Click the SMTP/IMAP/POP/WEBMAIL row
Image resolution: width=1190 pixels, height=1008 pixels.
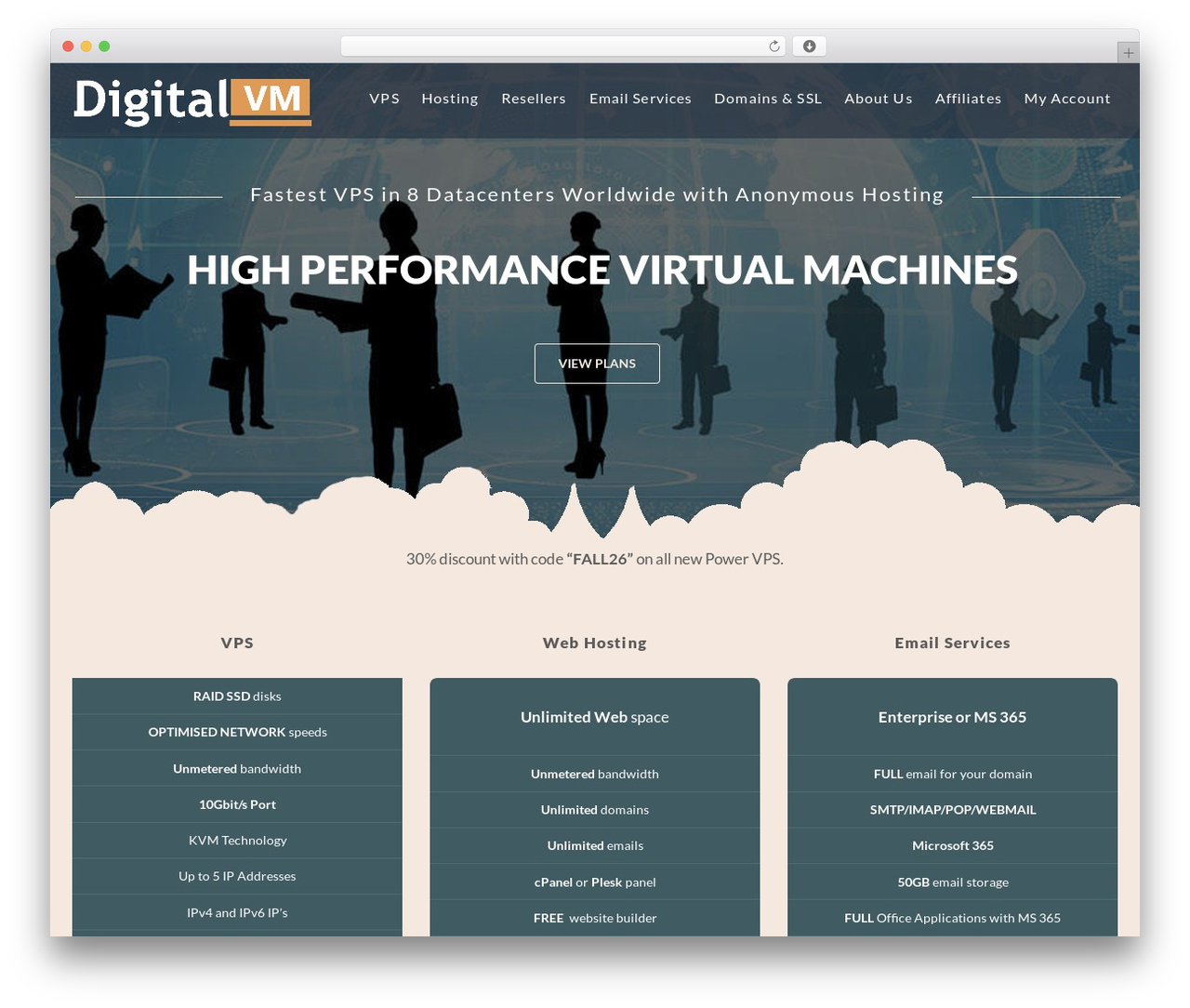(953, 810)
